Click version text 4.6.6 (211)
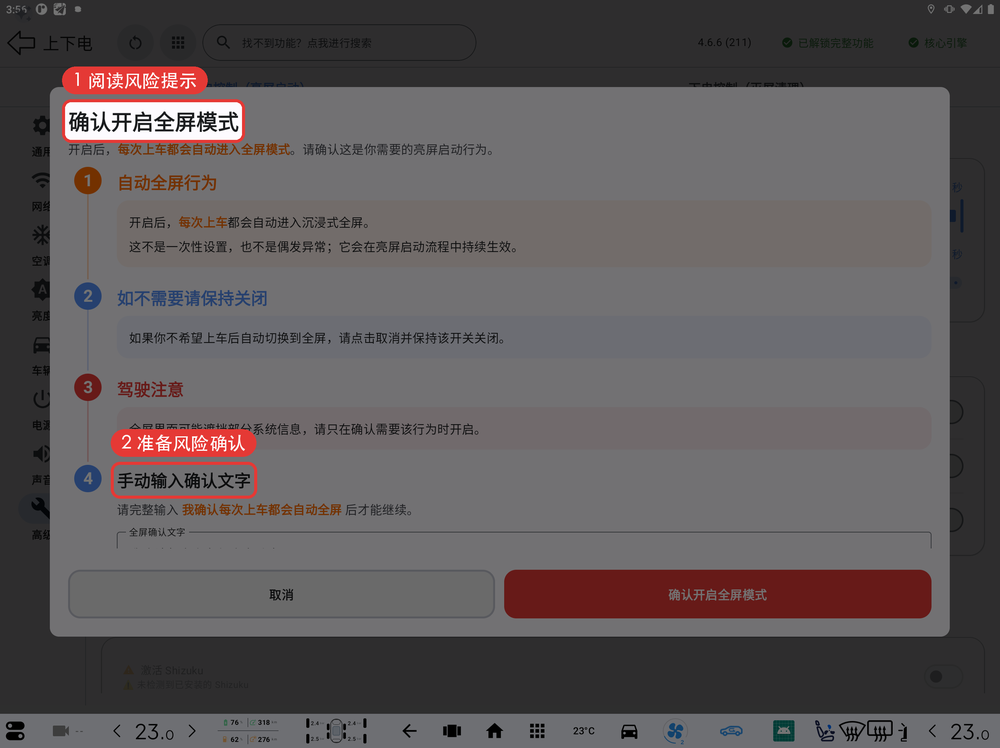 point(724,43)
